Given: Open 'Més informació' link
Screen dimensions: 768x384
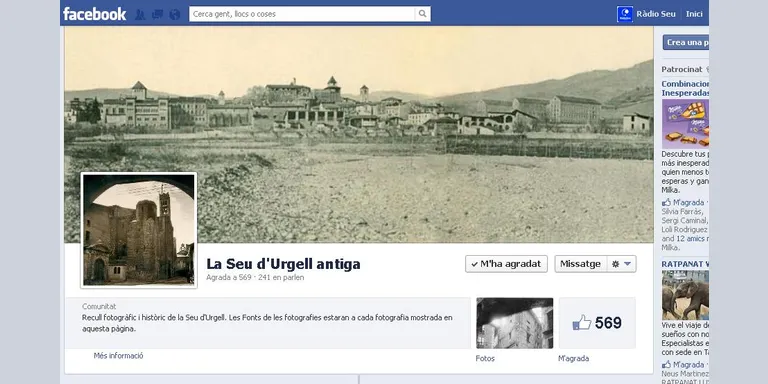Looking at the screenshot, I should (119, 356).
